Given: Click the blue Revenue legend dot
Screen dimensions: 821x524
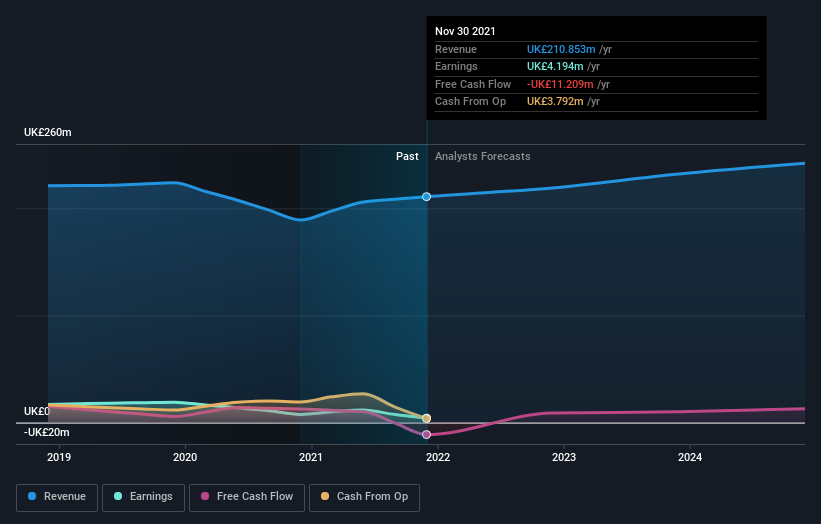Looking at the screenshot, I should pyautogui.click(x=32, y=496).
